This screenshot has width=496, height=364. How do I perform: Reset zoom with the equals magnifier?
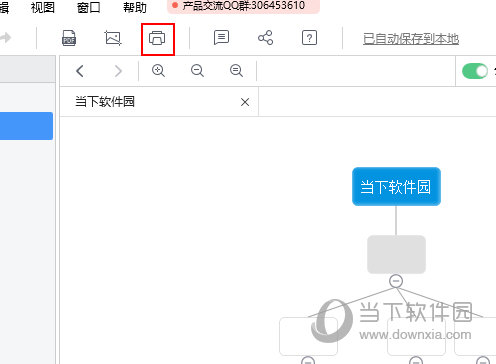point(236,71)
